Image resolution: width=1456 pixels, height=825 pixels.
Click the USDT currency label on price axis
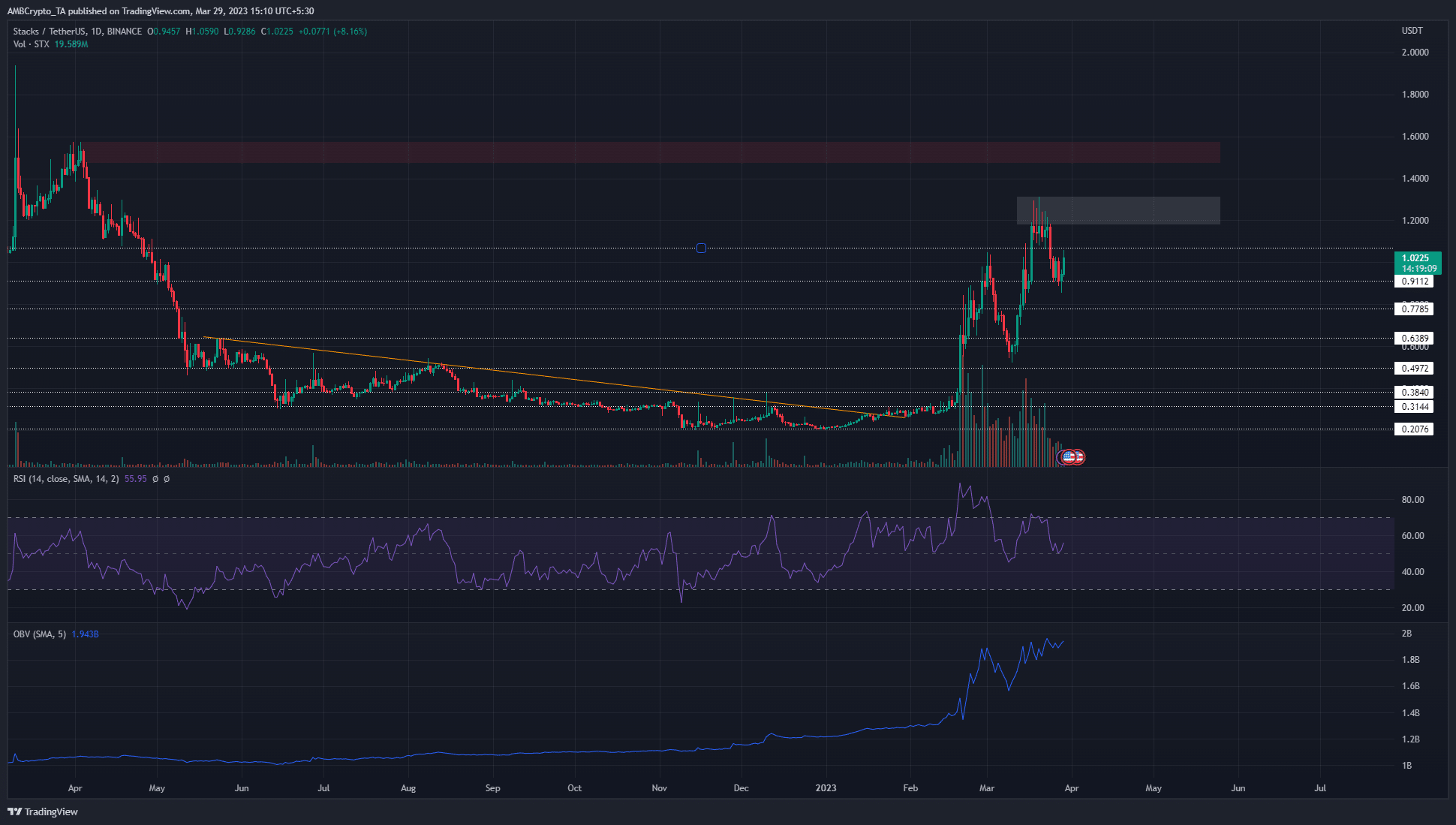point(1412,31)
